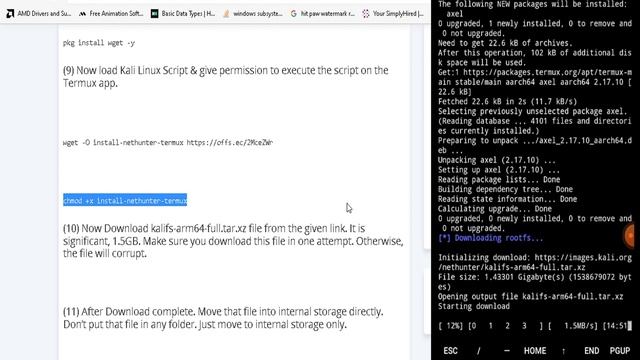Click the step (9) Kali Linux Script paragraph

[x=226, y=76]
